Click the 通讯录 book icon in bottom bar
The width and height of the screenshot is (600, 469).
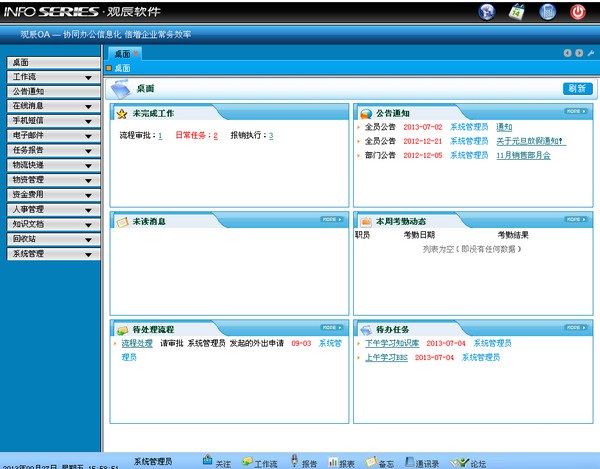(410, 462)
